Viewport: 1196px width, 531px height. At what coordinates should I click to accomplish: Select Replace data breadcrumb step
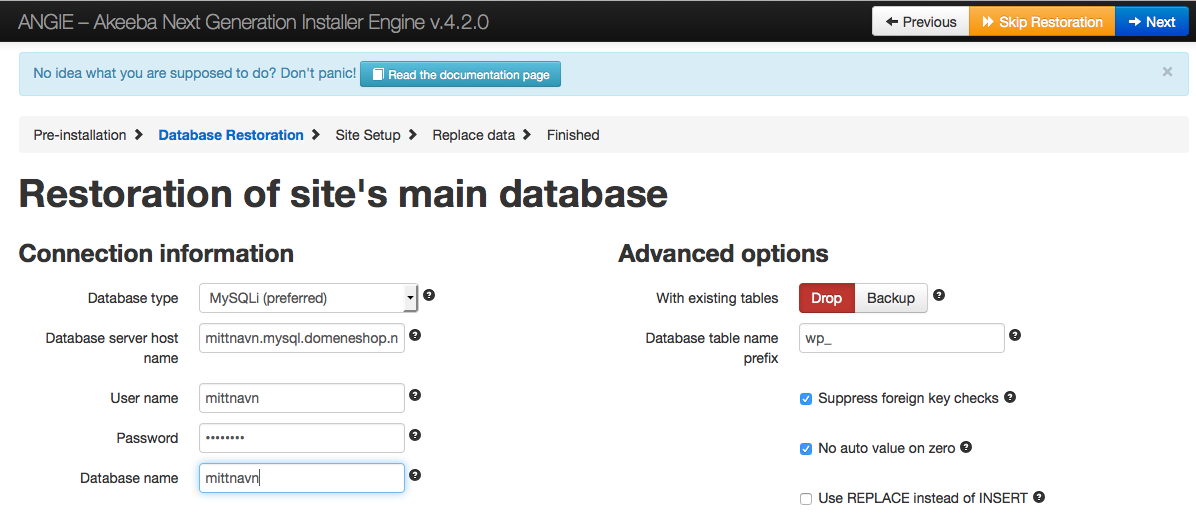tap(474, 135)
